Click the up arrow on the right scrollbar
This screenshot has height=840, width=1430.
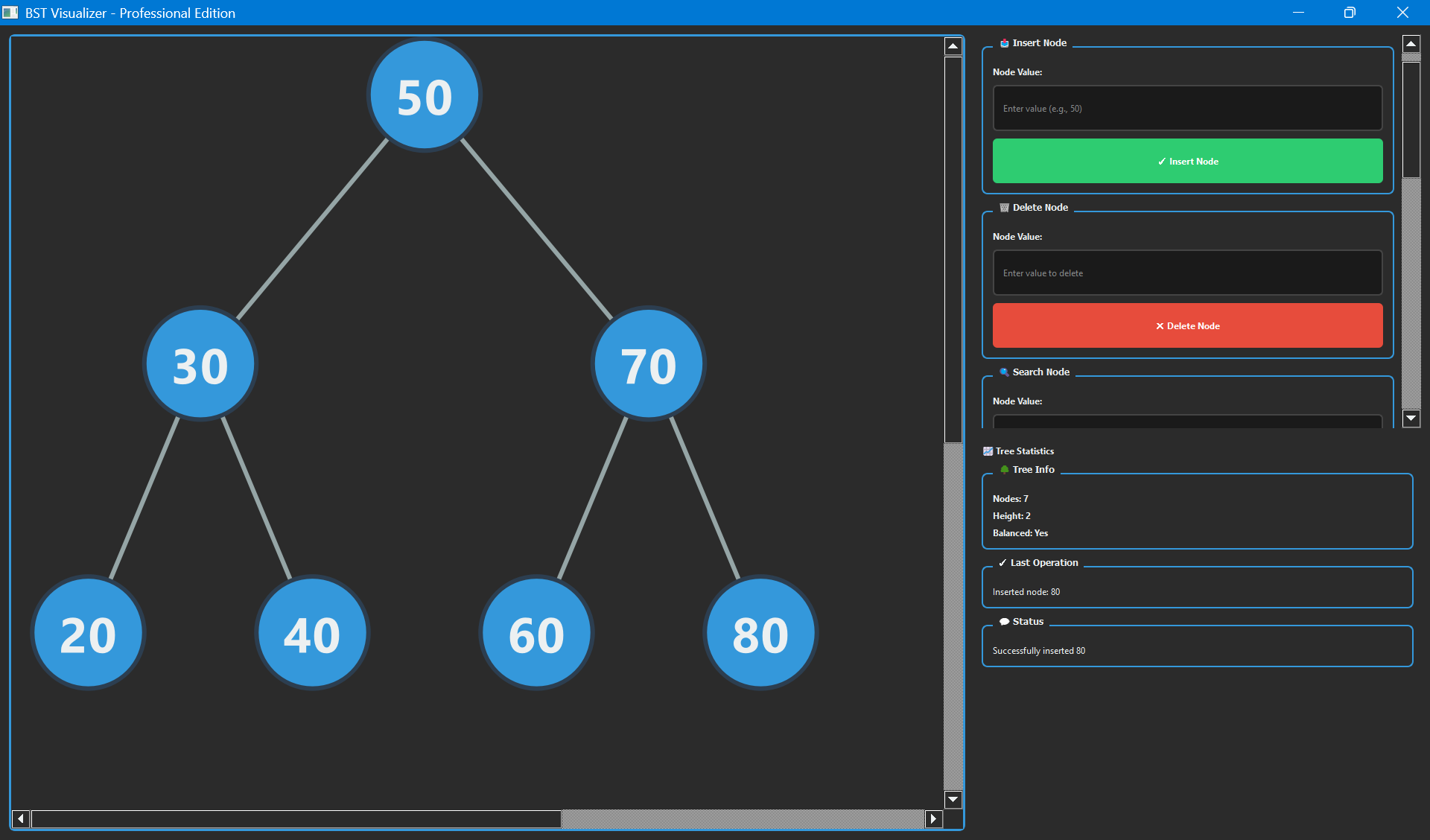[x=1411, y=44]
